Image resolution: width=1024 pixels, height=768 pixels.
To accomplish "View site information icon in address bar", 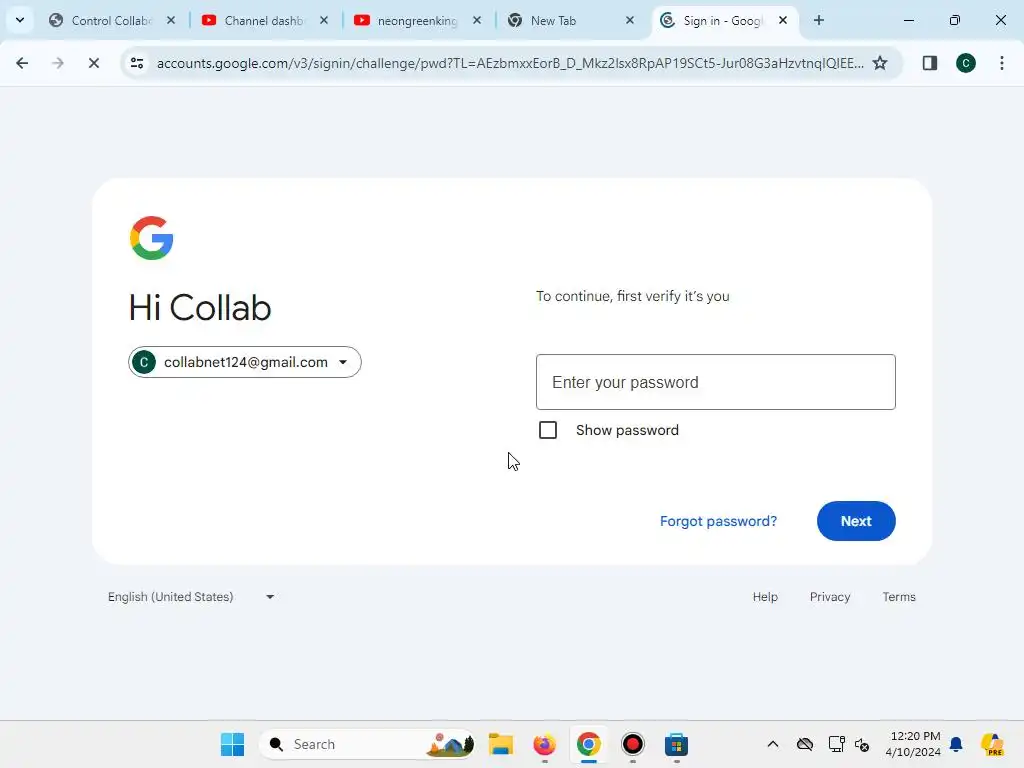I will click(137, 63).
